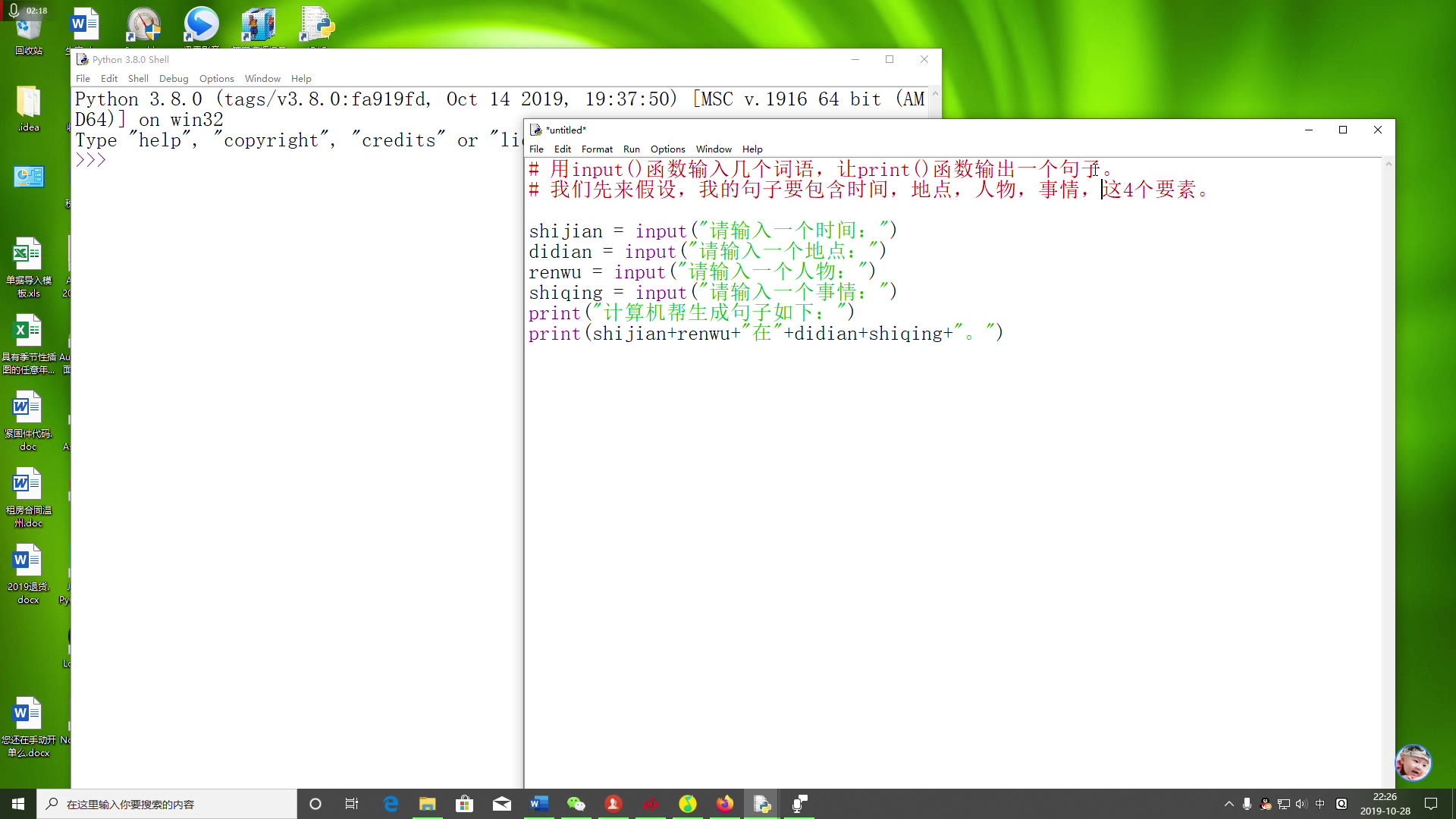This screenshot has width=1456, height=819.
Task: Click the Windows Start button
Action: click(x=18, y=804)
